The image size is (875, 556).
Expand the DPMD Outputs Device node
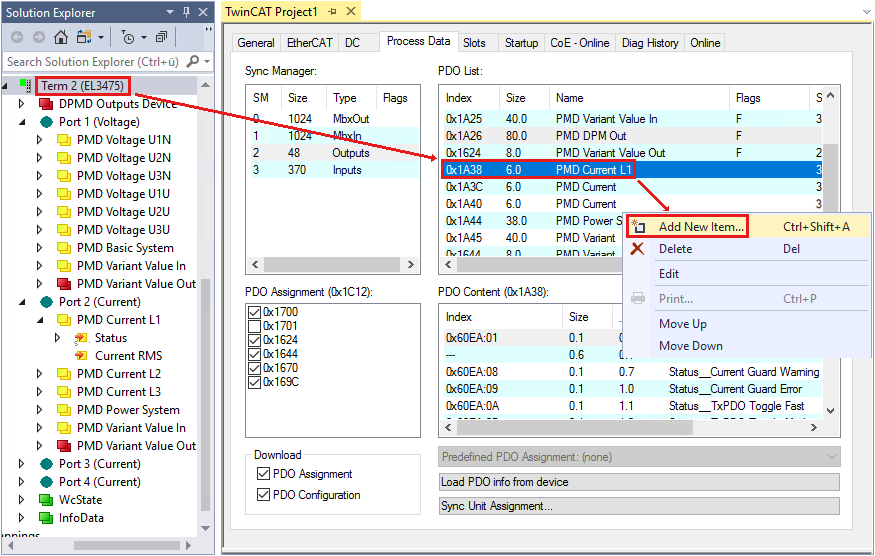[21, 104]
